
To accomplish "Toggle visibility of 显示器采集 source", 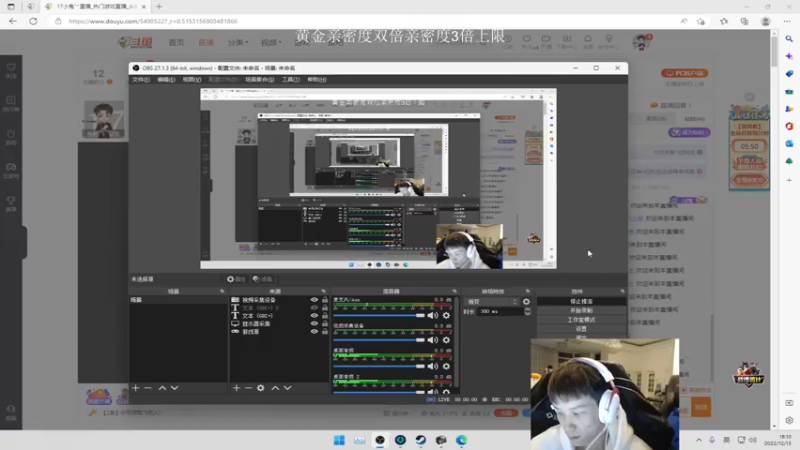I will [314, 323].
